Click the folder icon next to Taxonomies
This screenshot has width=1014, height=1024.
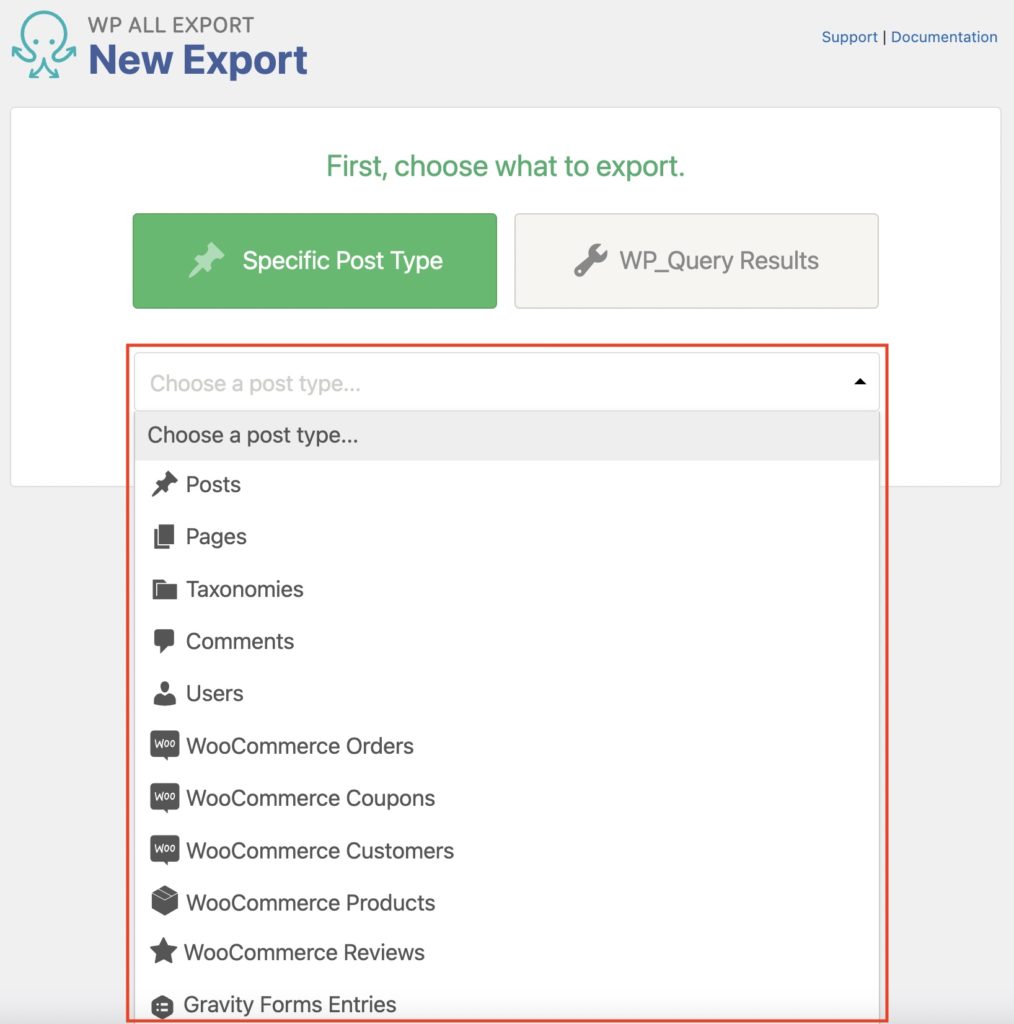coord(166,588)
